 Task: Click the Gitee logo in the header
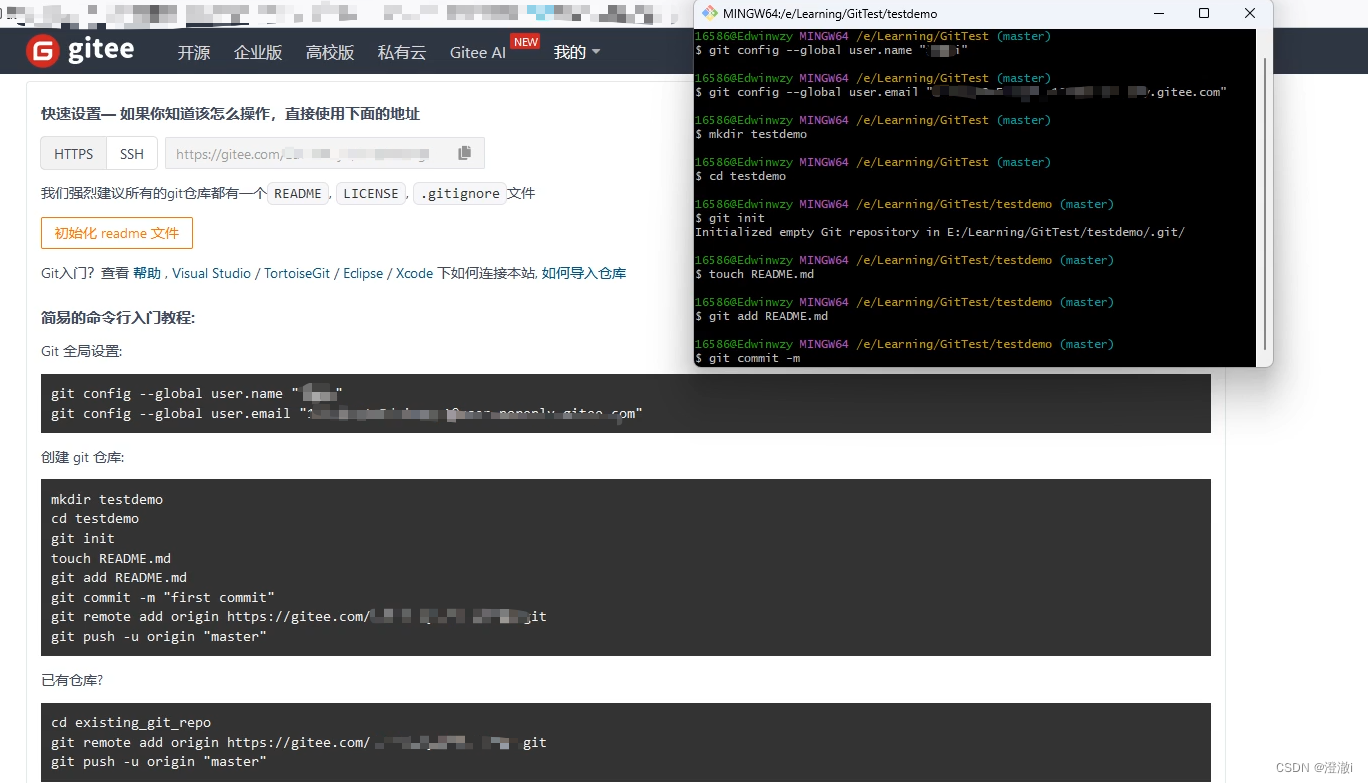click(x=80, y=51)
